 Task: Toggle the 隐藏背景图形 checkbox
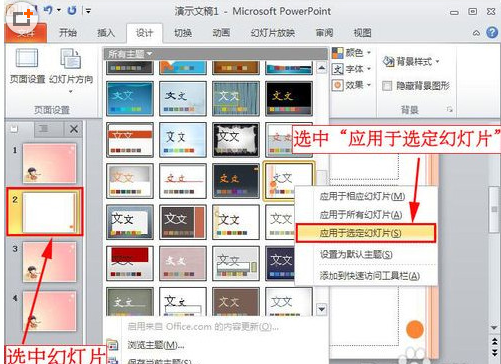(387, 86)
